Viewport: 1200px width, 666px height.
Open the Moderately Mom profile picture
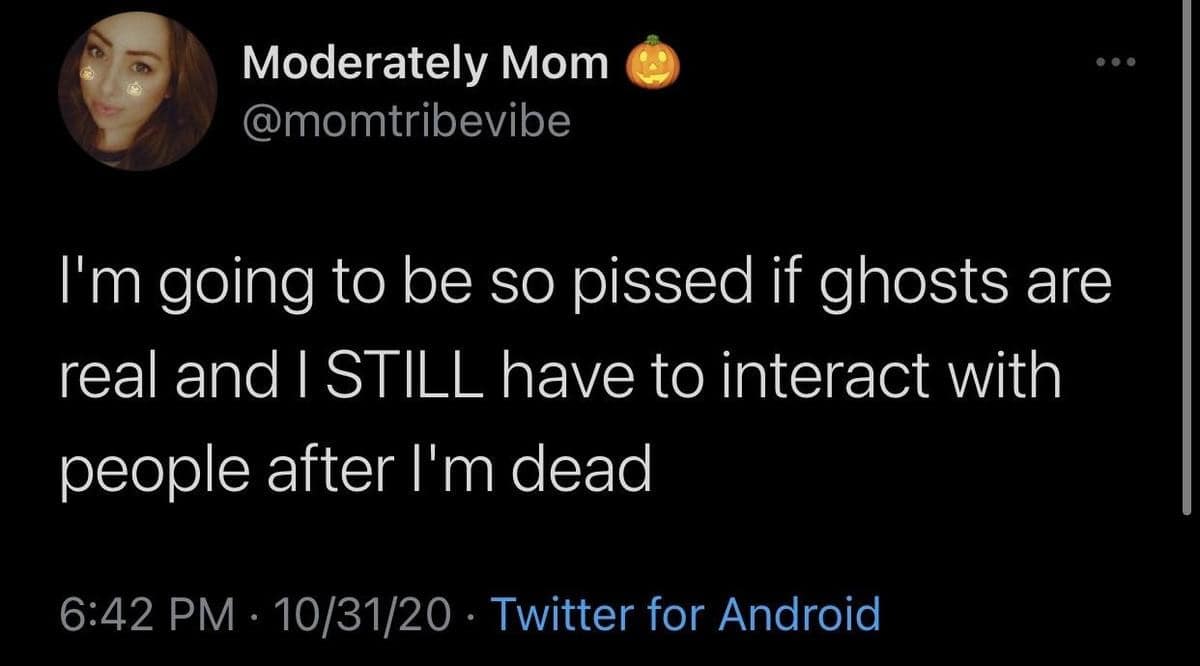click(x=138, y=91)
